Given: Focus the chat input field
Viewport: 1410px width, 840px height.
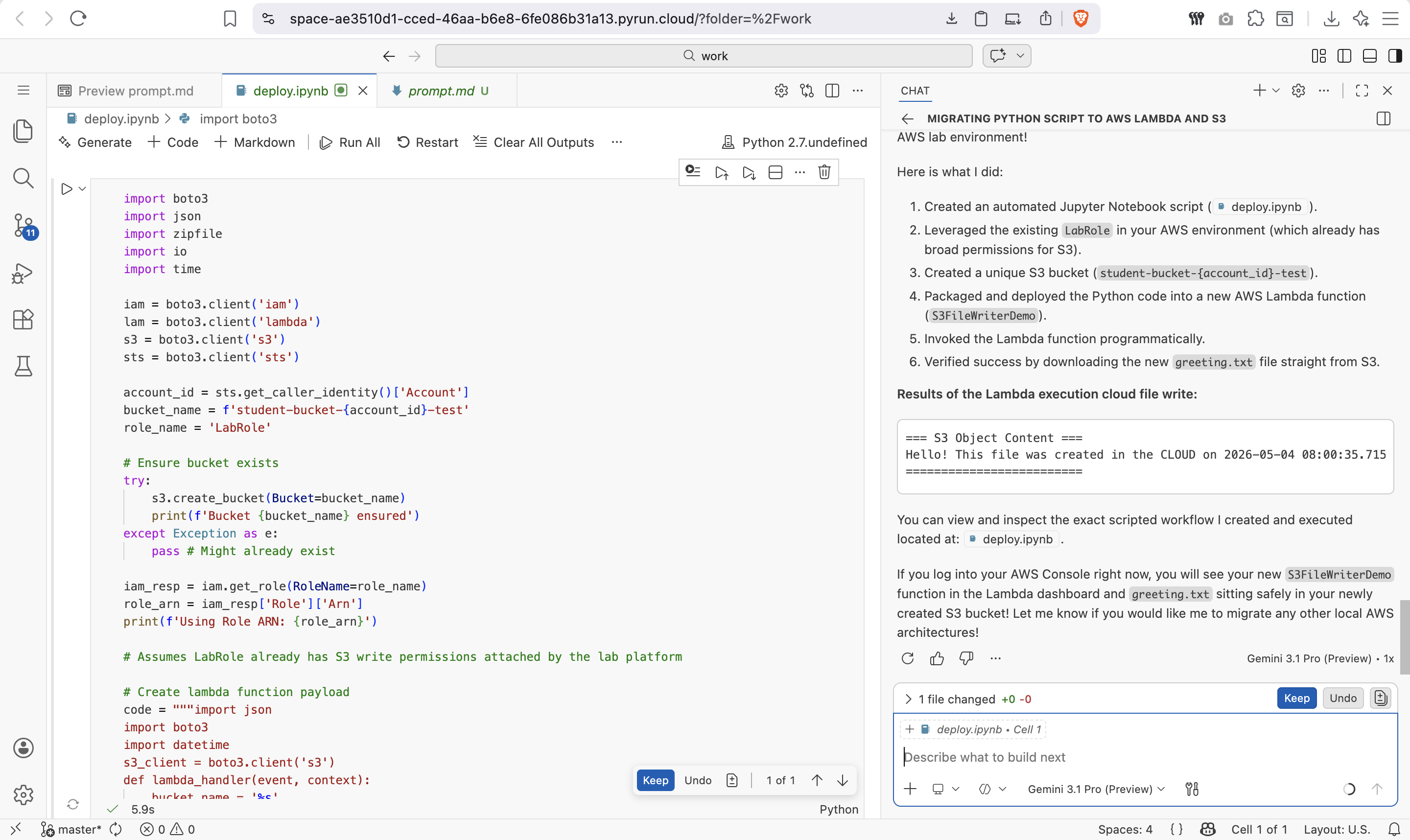Looking at the screenshot, I should point(1145,757).
